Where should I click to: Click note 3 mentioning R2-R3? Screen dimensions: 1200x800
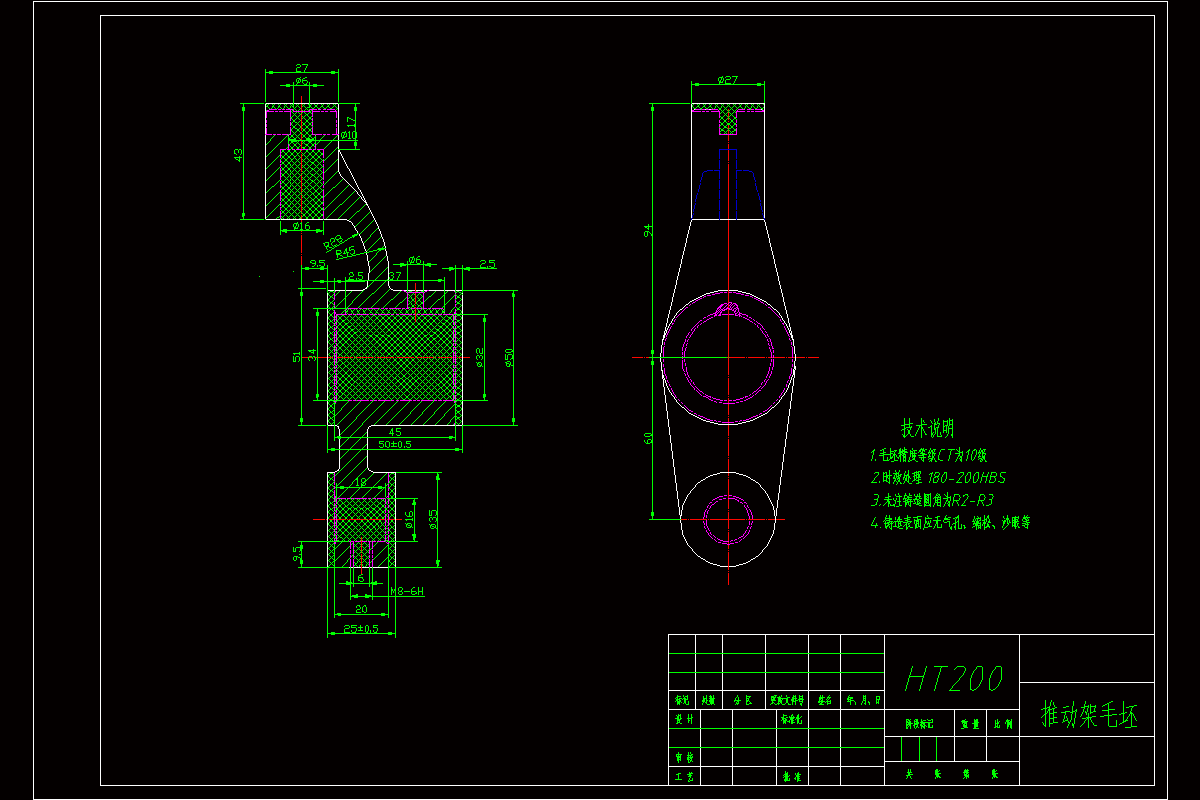(932, 500)
